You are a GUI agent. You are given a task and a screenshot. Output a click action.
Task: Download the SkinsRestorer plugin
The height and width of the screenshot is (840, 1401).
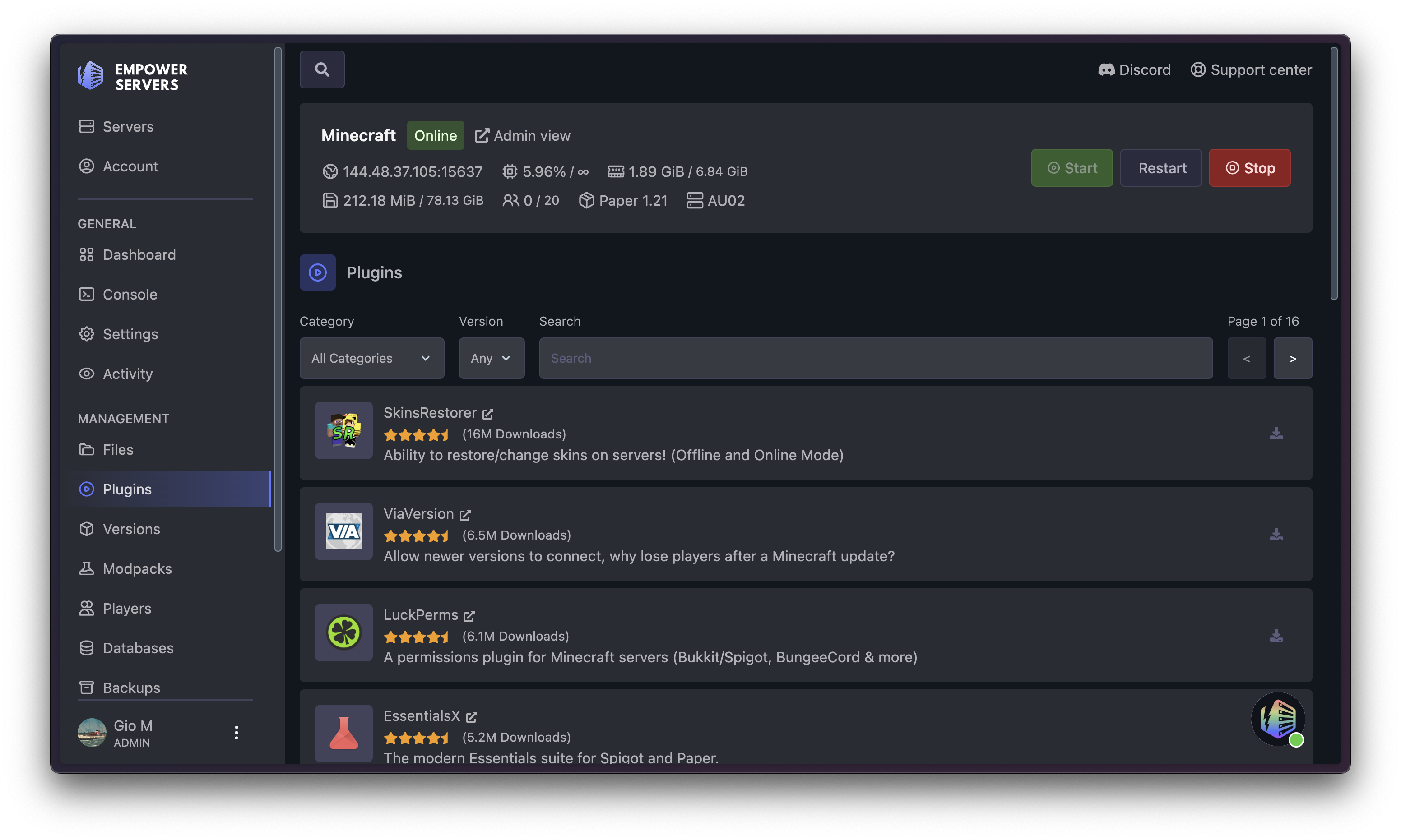[x=1276, y=433]
